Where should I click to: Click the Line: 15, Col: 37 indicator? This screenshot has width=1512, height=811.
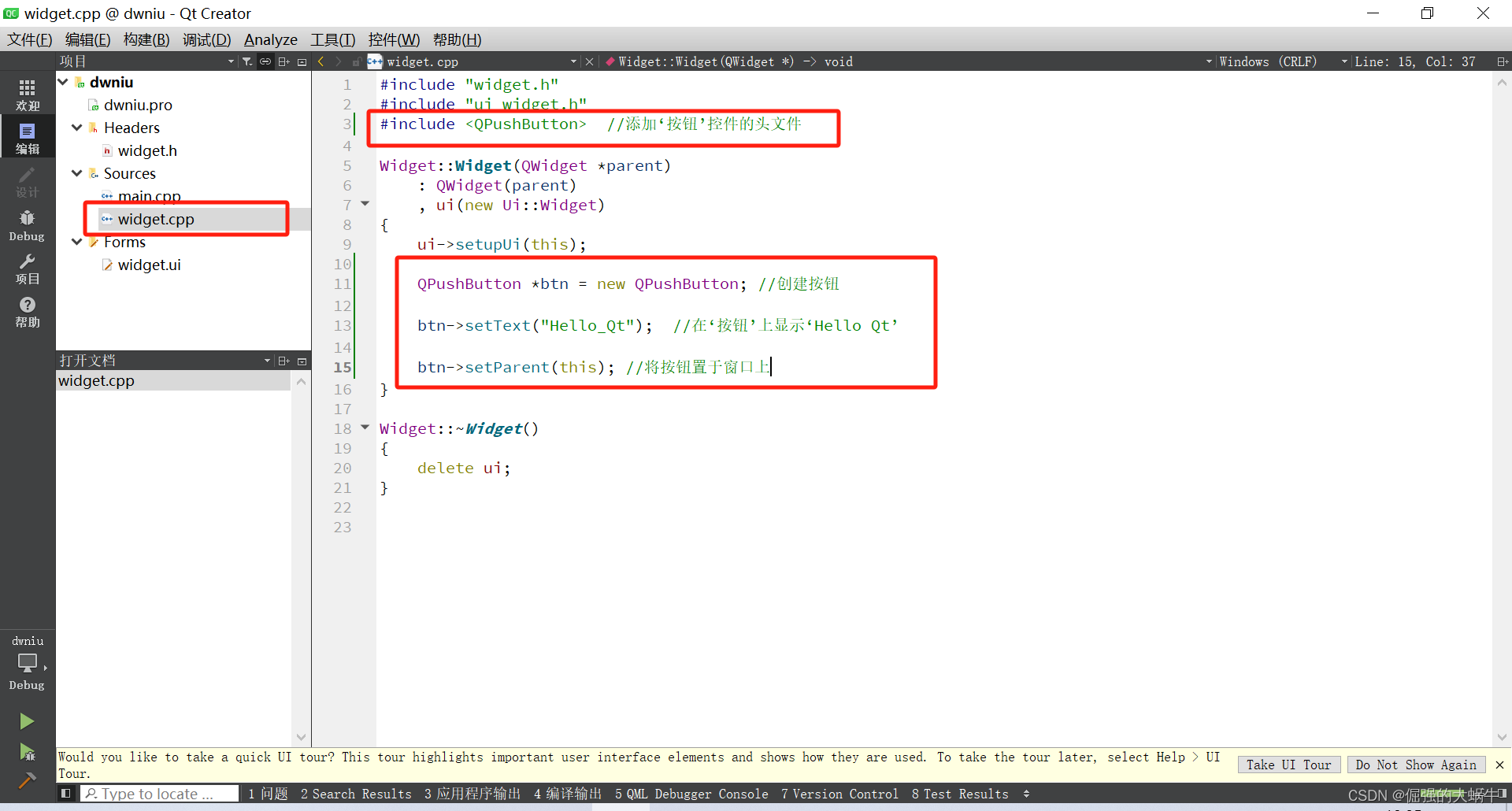[1414, 61]
